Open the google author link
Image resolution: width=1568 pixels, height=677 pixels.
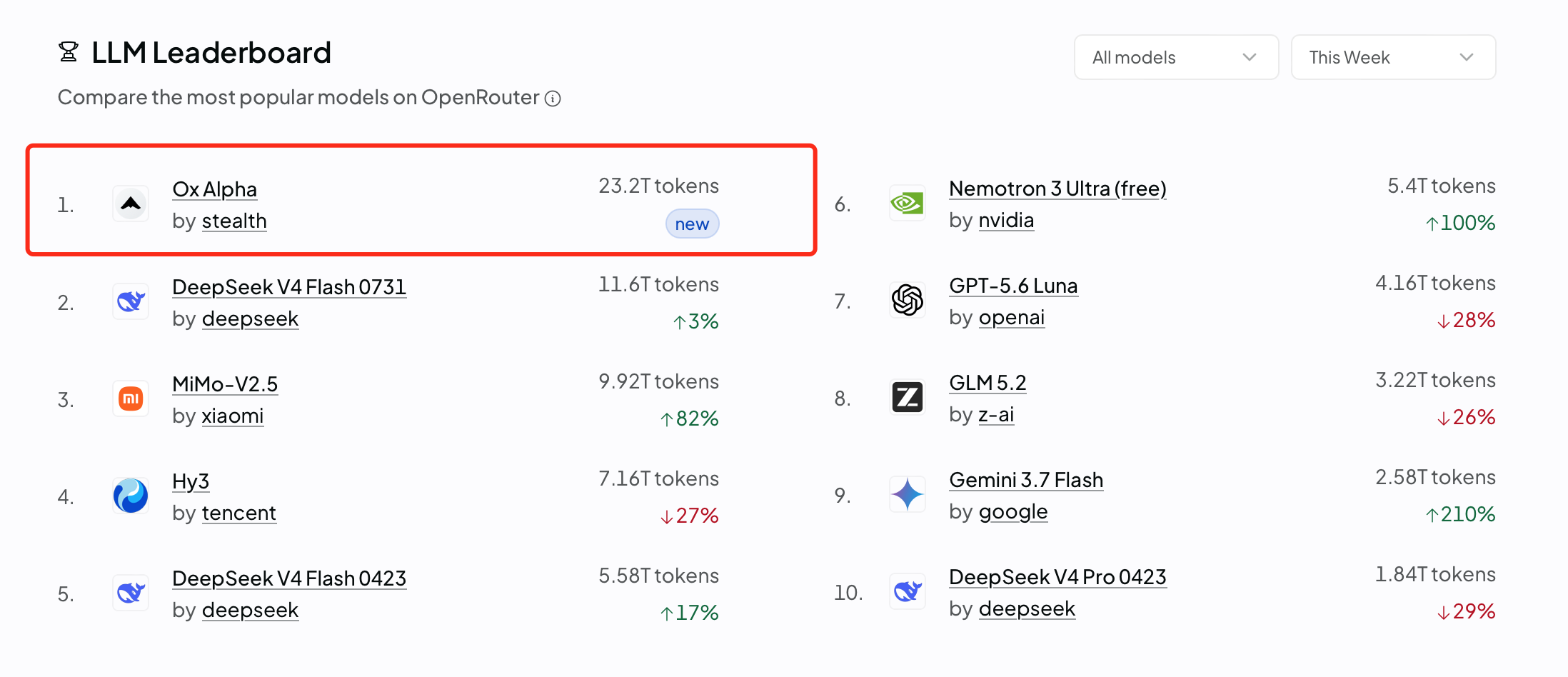coord(1013,511)
